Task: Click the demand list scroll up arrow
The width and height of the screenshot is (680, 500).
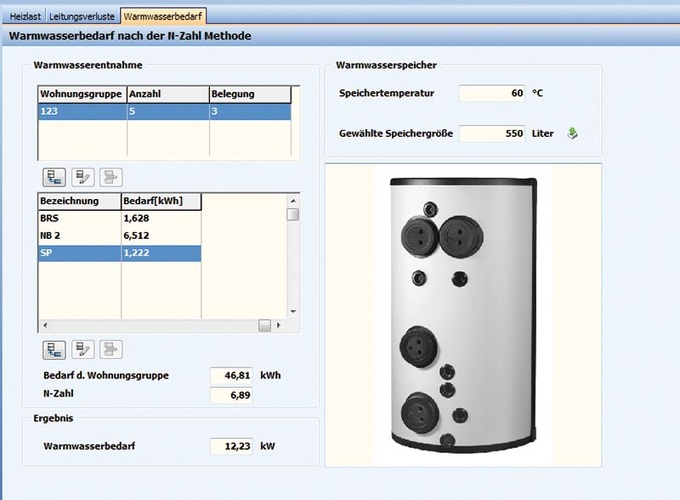Action: pos(293,200)
